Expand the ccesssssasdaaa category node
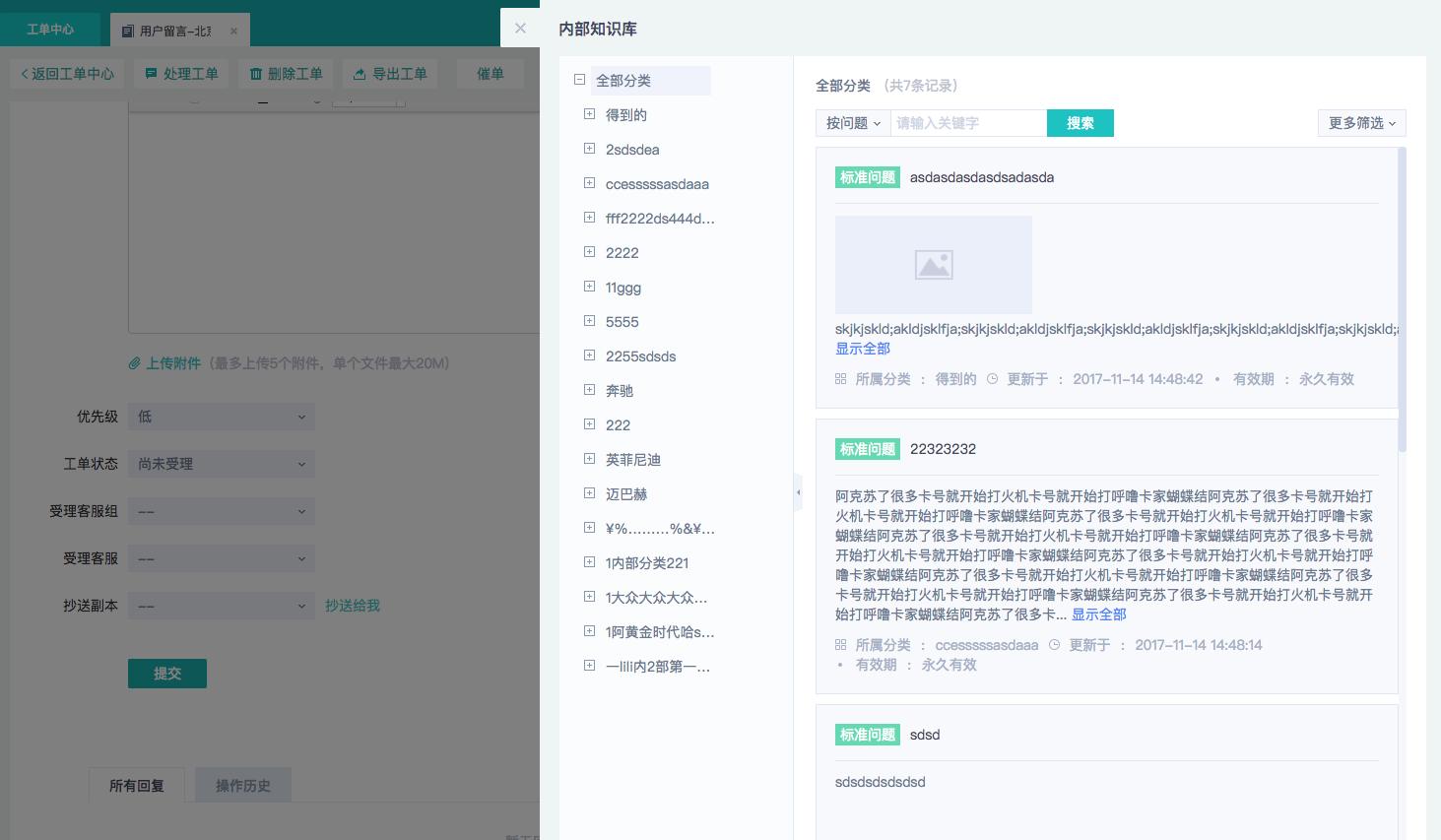This screenshot has height=840, width=1441. (x=589, y=183)
